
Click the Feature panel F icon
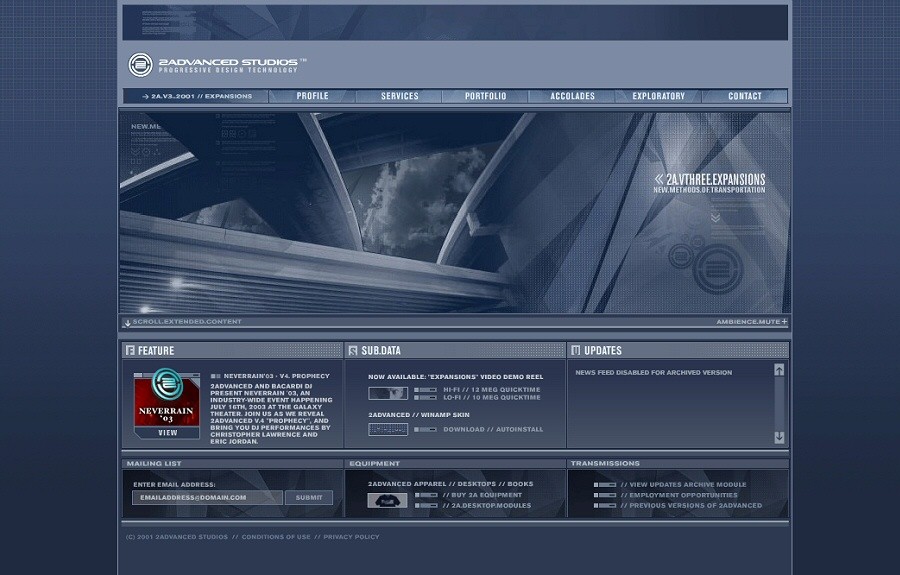[x=130, y=350]
